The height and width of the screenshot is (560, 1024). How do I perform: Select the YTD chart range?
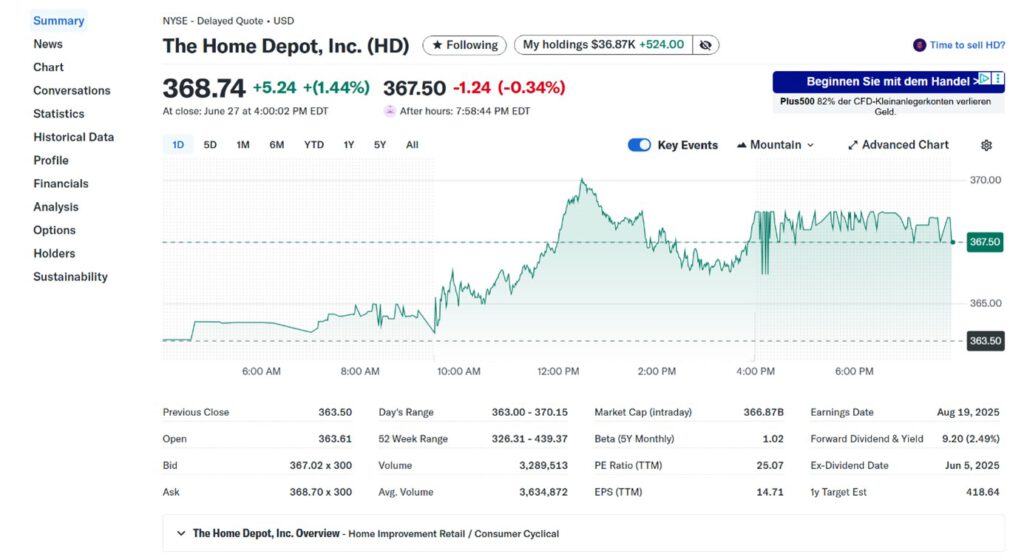313,145
